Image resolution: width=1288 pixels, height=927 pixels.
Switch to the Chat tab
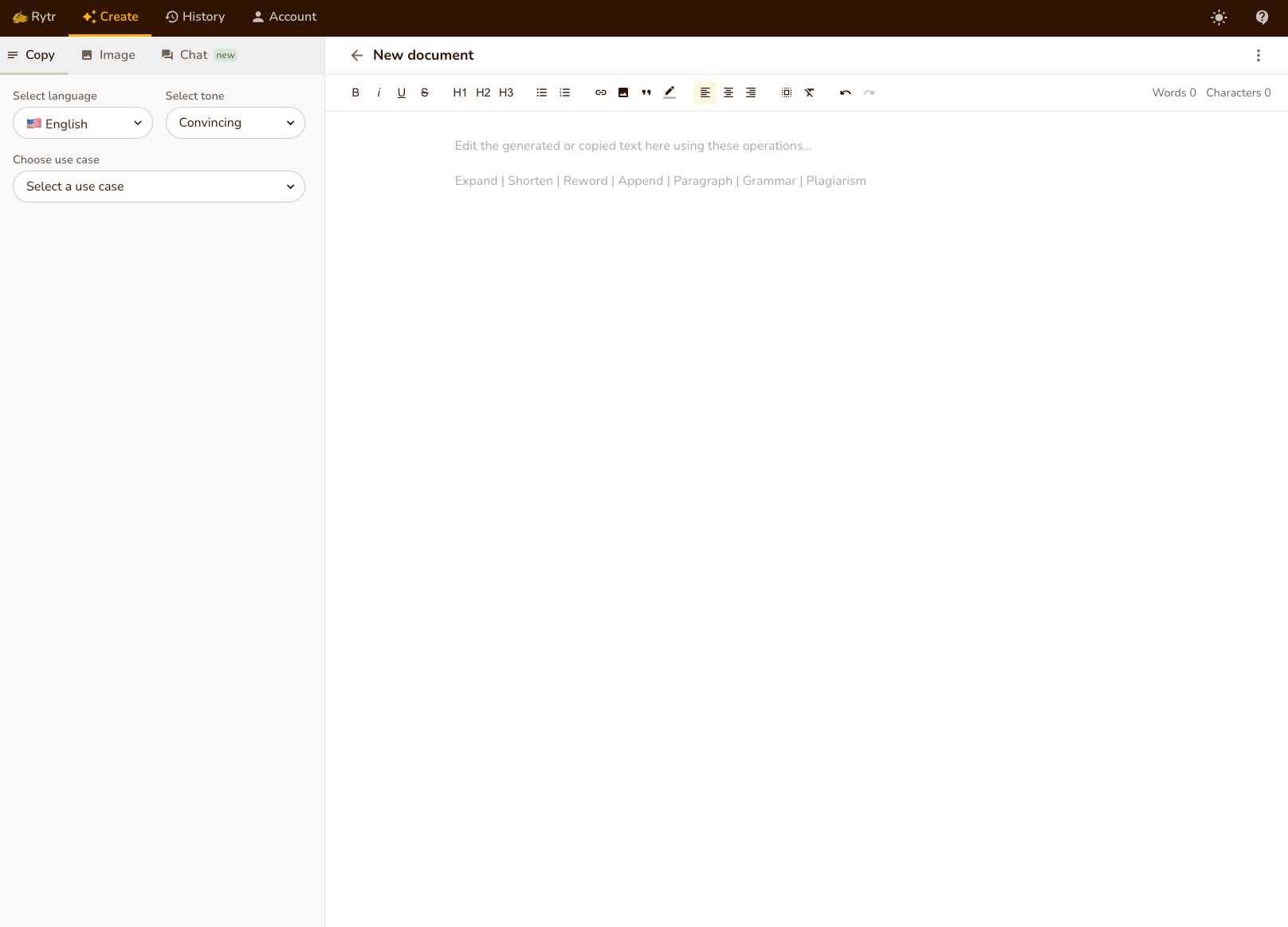pyautogui.click(x=199, y=55)
